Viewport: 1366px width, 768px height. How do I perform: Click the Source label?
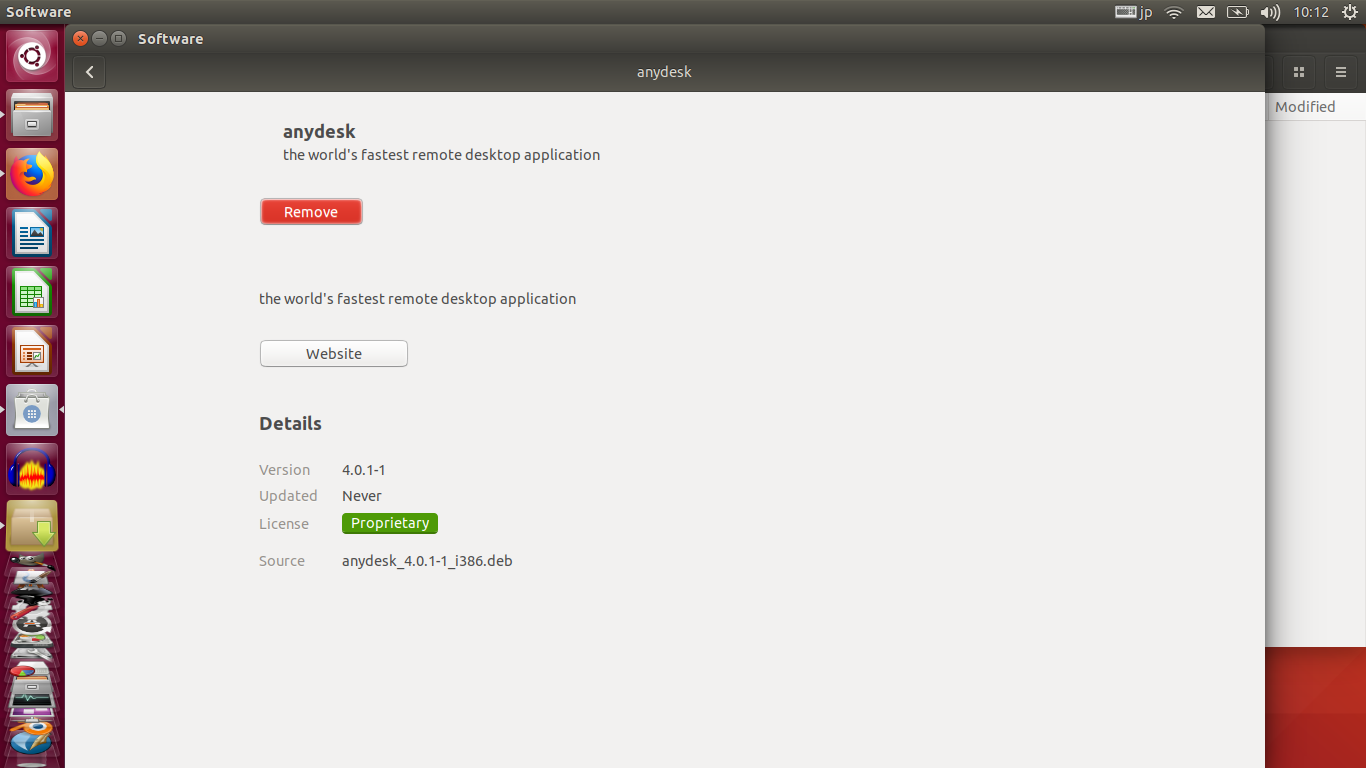pyautogui.click(x=282, y=561)
